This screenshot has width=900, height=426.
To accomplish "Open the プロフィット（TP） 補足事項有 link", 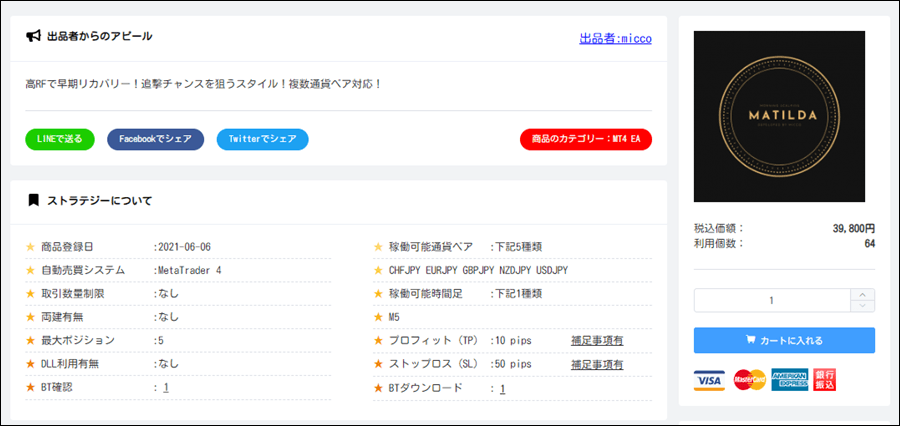I will [x=597, y=340].
